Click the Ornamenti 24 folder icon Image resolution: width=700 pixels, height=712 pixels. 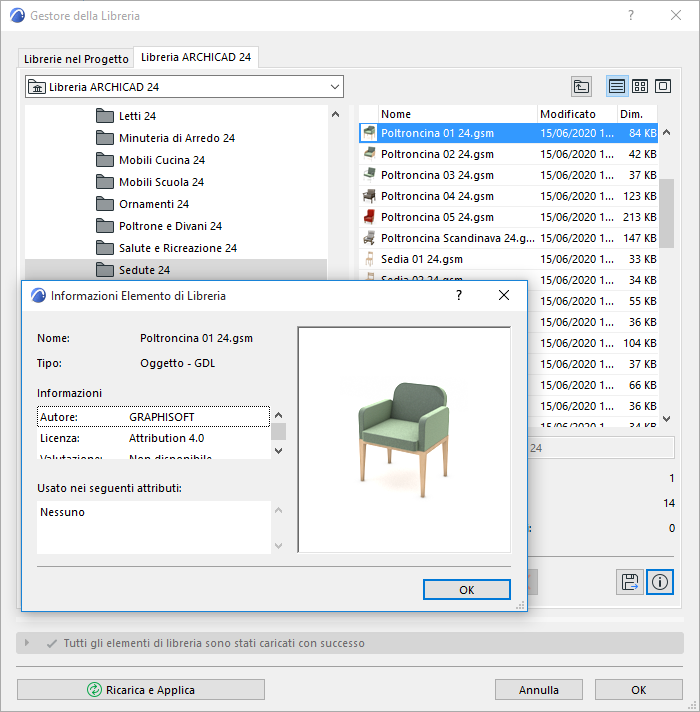[x=105, y=204]
